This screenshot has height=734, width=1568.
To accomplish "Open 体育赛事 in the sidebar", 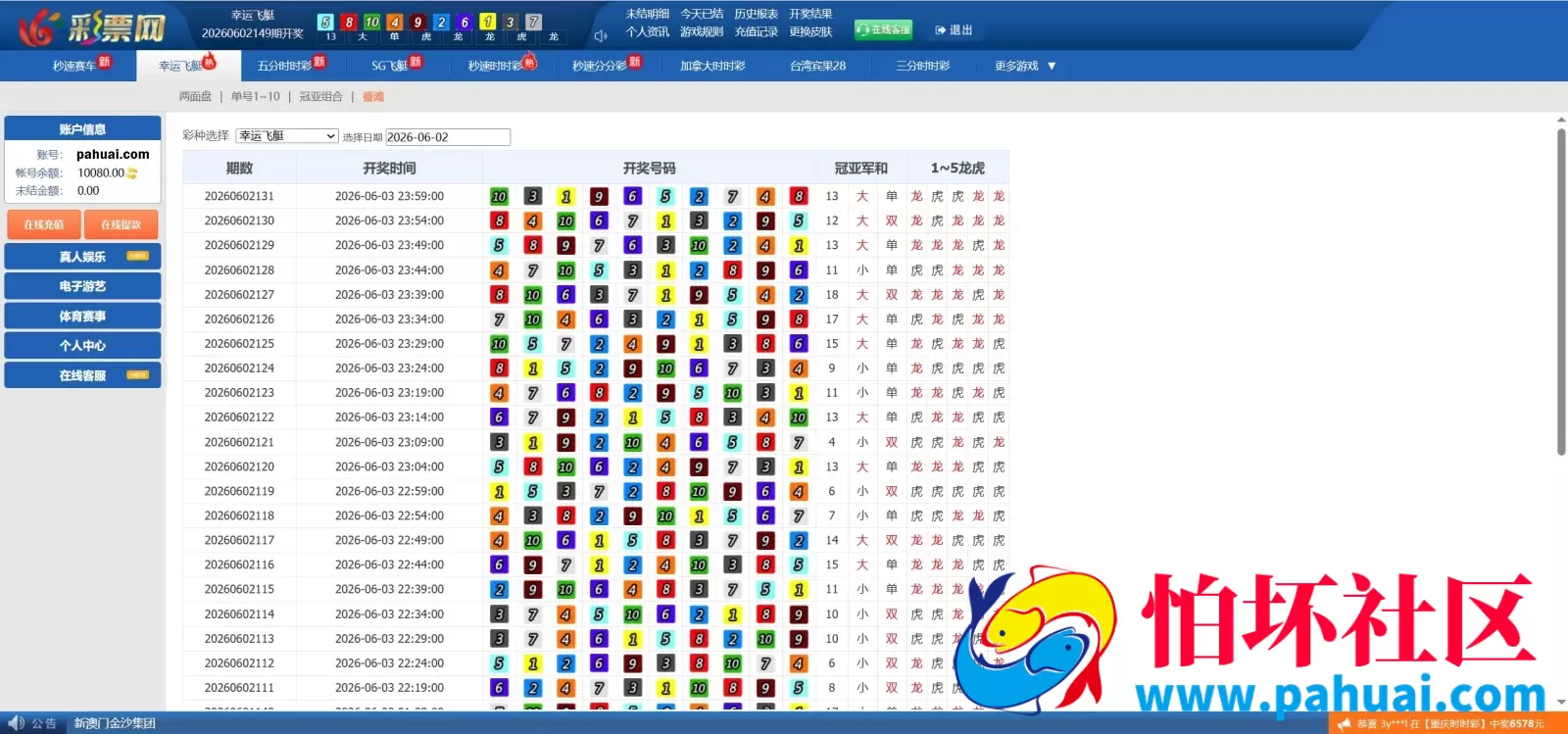I will (82, 317).
